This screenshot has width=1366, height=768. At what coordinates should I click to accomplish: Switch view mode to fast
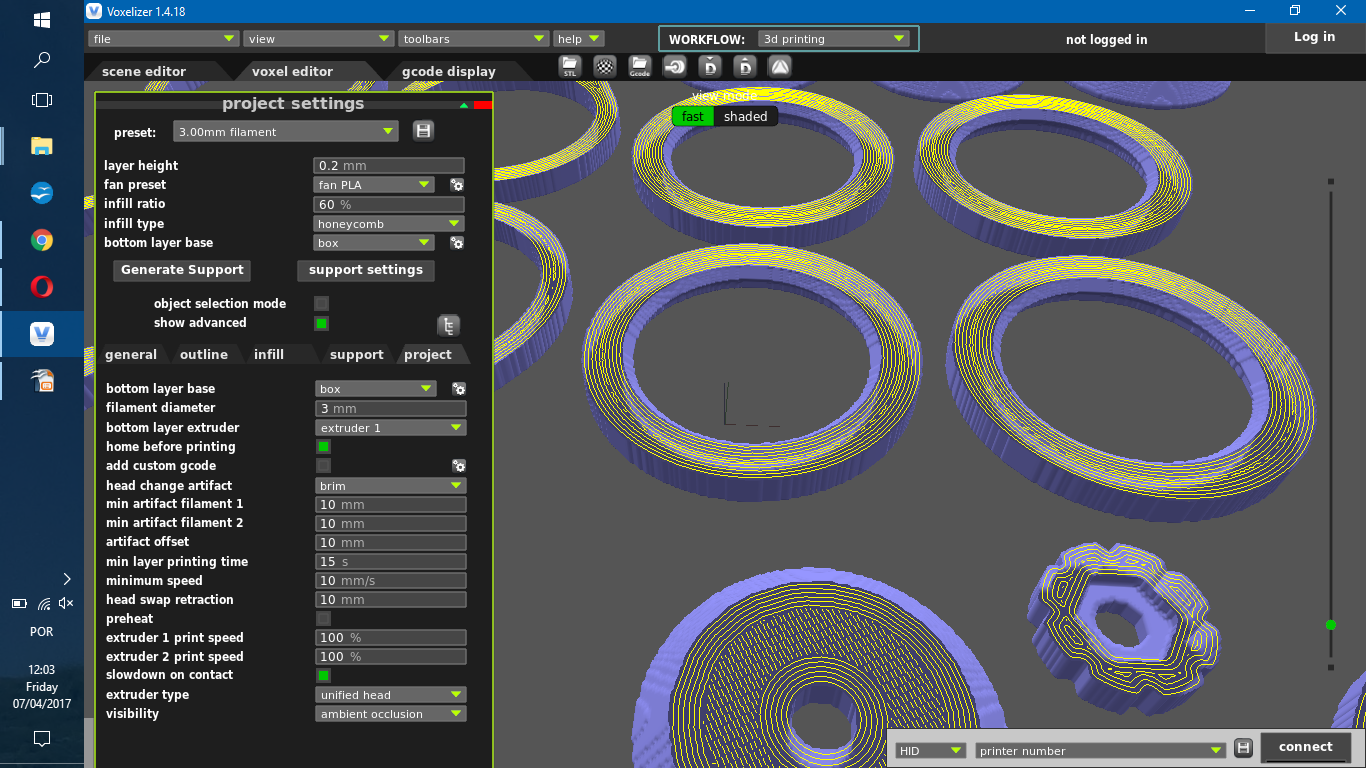(x=693, y=116)
